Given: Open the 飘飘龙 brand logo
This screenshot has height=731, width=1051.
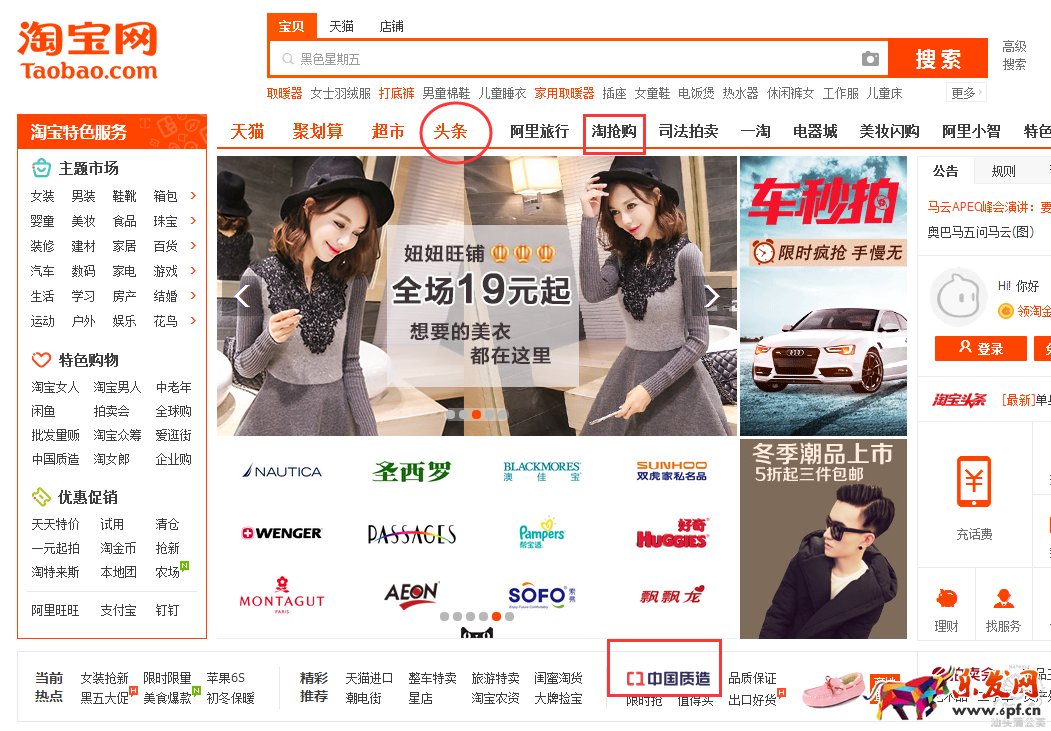Looking at the screenshot, I should [x=671, y=595].
